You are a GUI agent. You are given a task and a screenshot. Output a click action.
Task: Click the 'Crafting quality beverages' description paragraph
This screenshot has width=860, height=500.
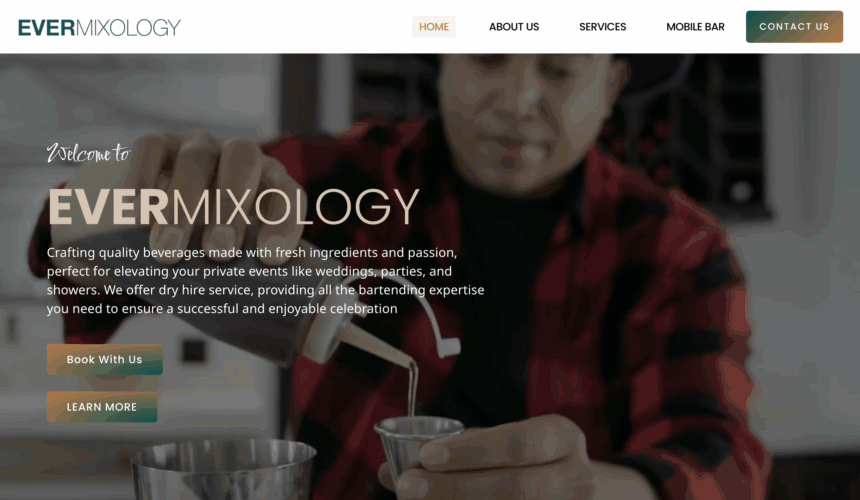pyautogui.click(x=265, y=281)
